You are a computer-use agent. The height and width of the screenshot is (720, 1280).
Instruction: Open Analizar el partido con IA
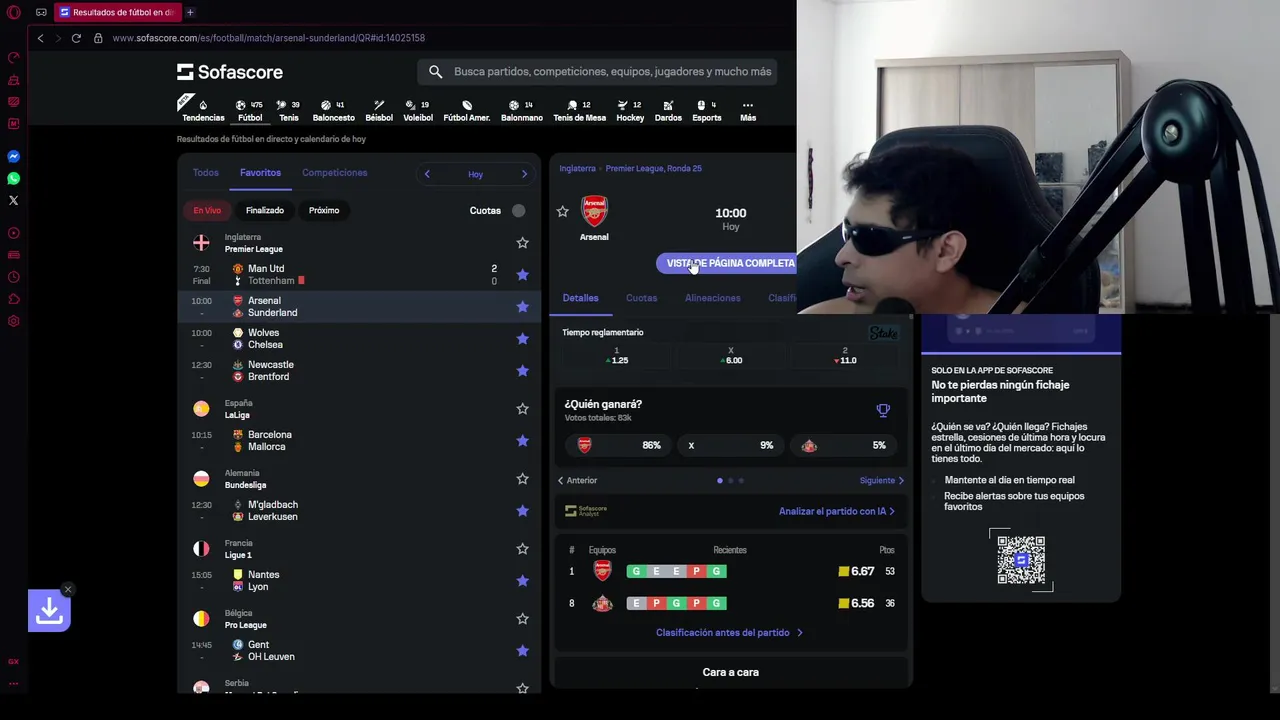(x=837, y=511)
